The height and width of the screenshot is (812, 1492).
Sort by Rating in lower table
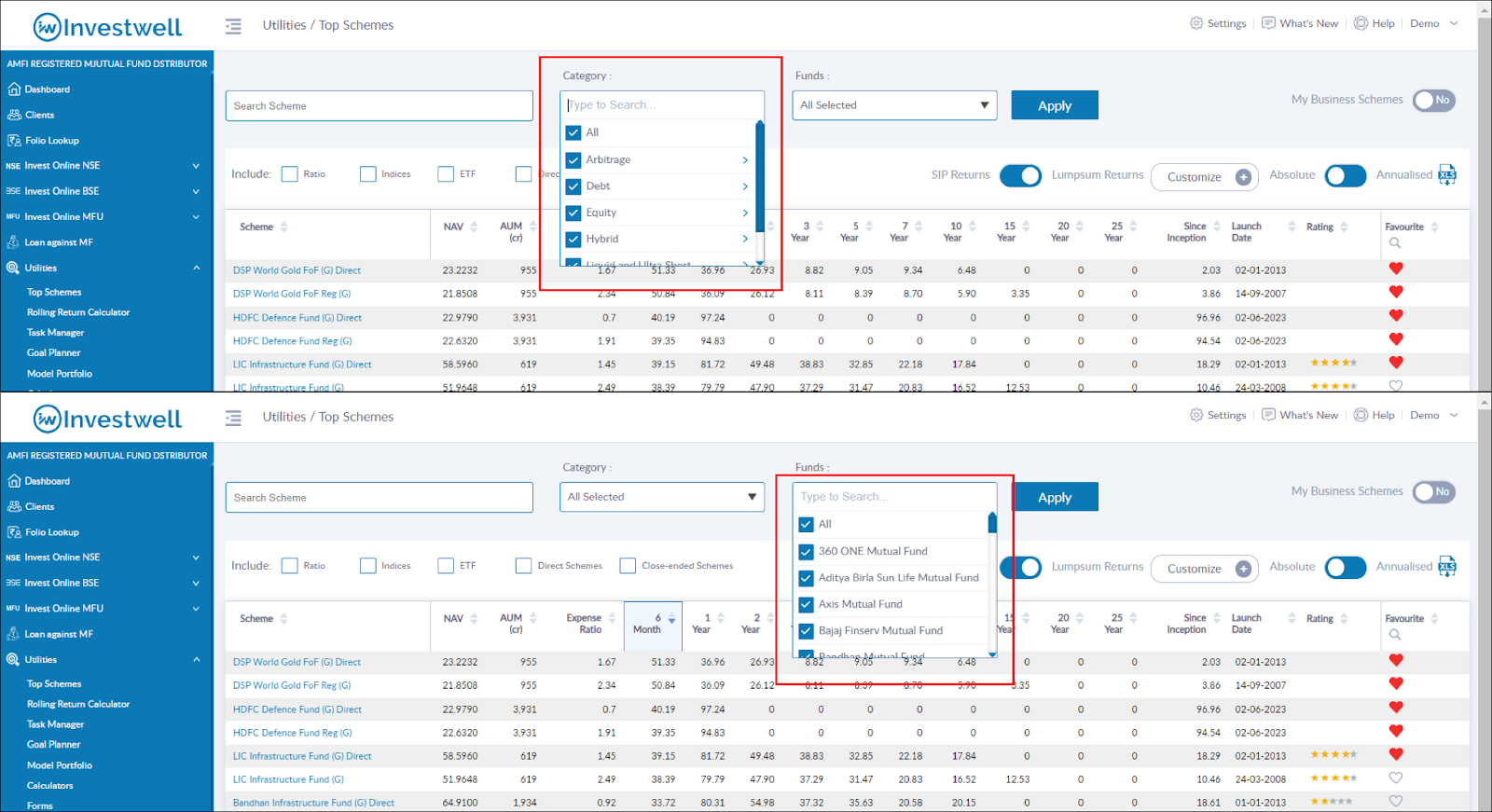(1344, 618)
